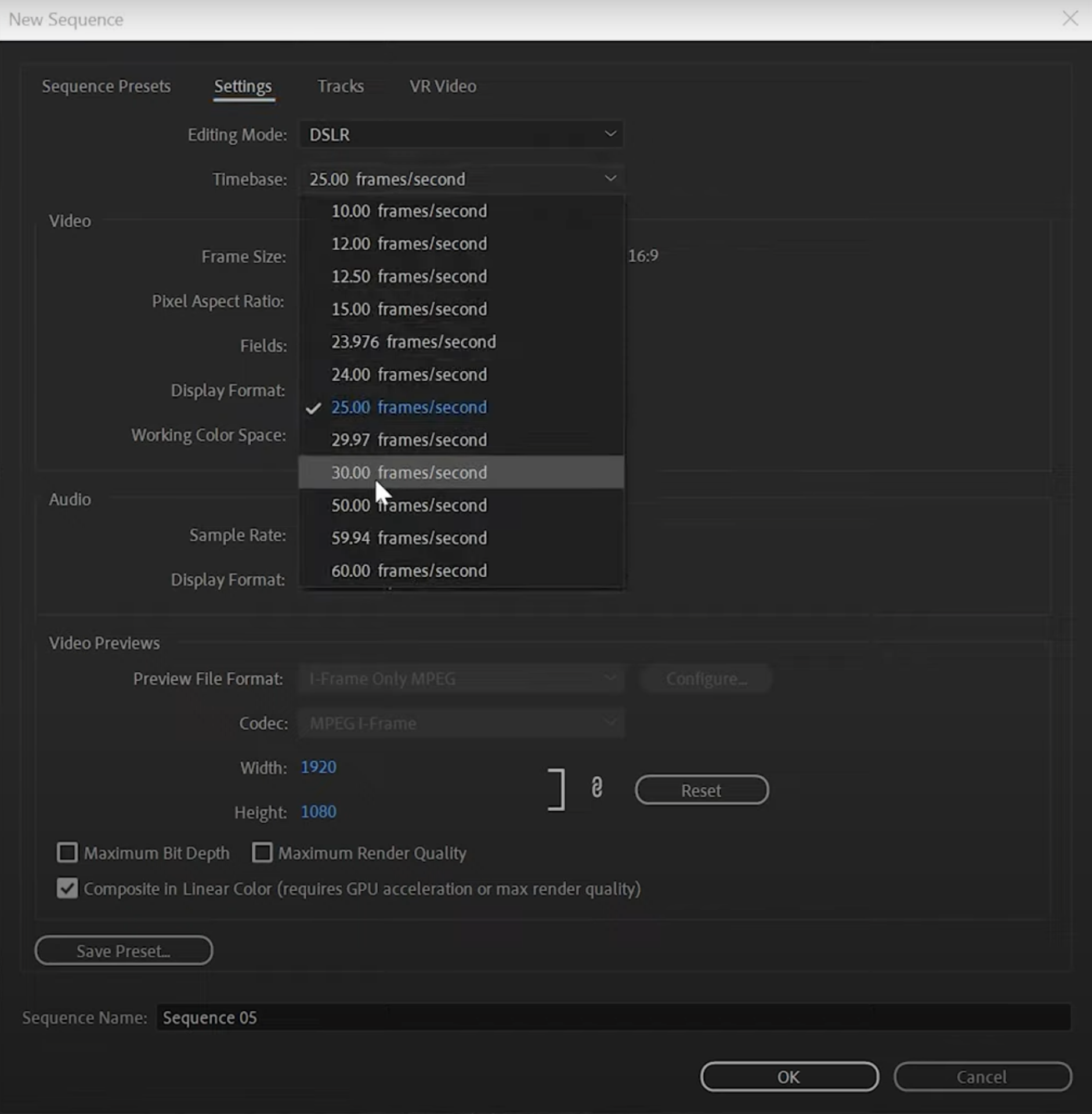Viewport: 1092px width, 1114px height.
Task: Toggle the Maximum Bit Depth checkbox
Action: click(67, 852)
